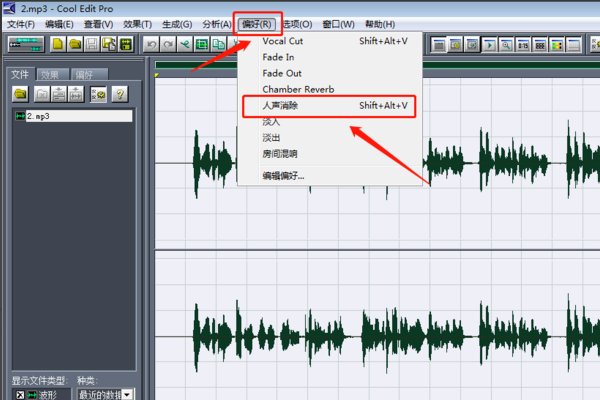Click the multitrack/waveform view switch button
The height and width of the screenshot is (400, 600).
tap(26, 44)
